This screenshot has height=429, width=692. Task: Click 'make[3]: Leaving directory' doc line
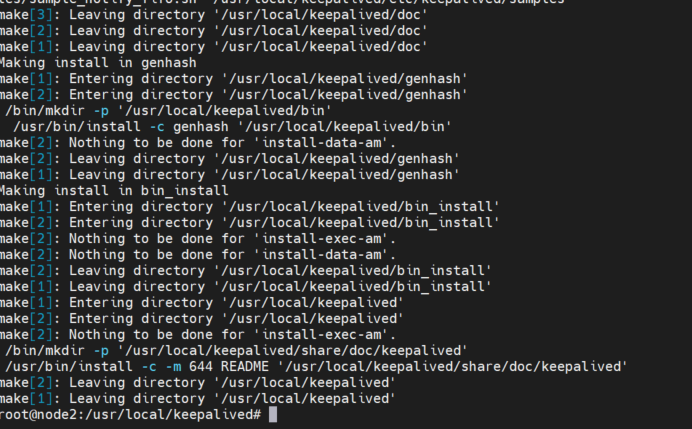click(x=214, y=15)
